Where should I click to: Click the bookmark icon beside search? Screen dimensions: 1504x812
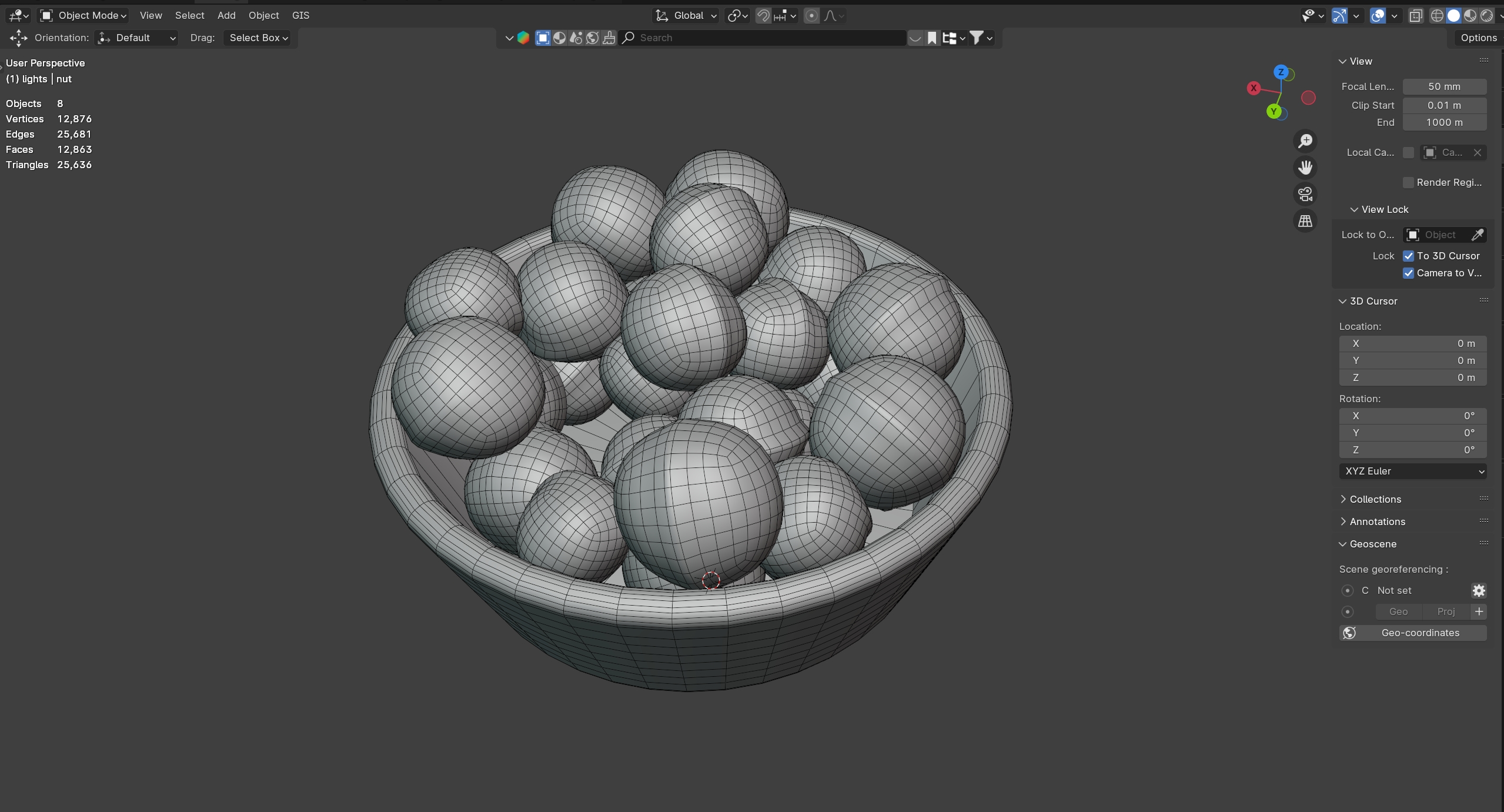click(x=932, y=38)
